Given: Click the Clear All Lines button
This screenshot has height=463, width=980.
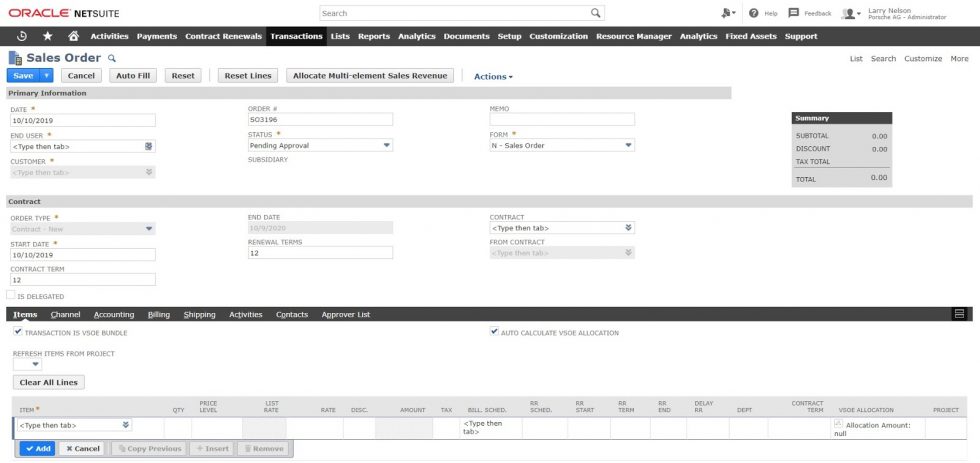Looking at the screenshot, I should coord(48,382).
